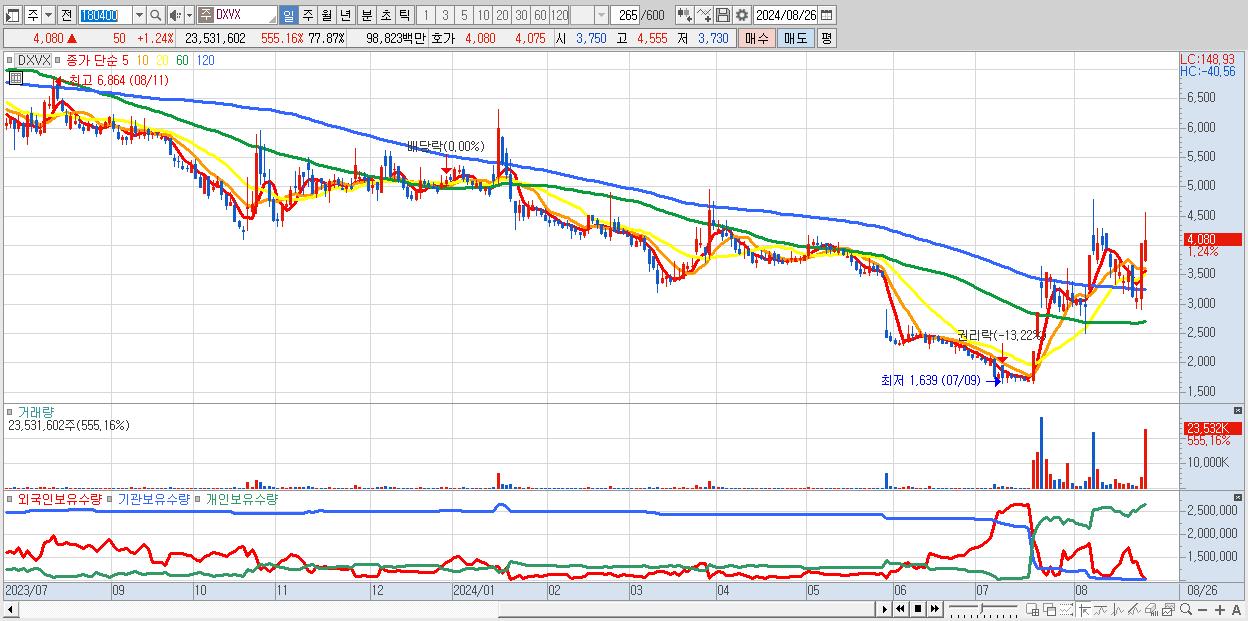Click the rewind playback button

[x=900, y=609]
